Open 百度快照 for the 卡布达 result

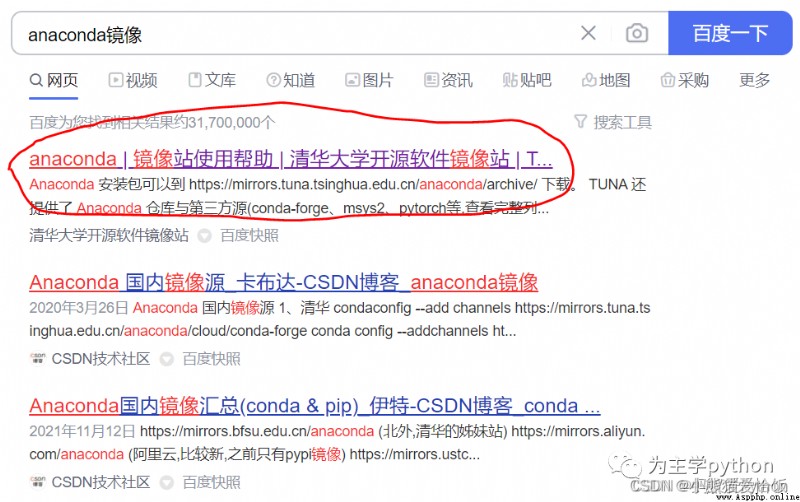[211, 359]
